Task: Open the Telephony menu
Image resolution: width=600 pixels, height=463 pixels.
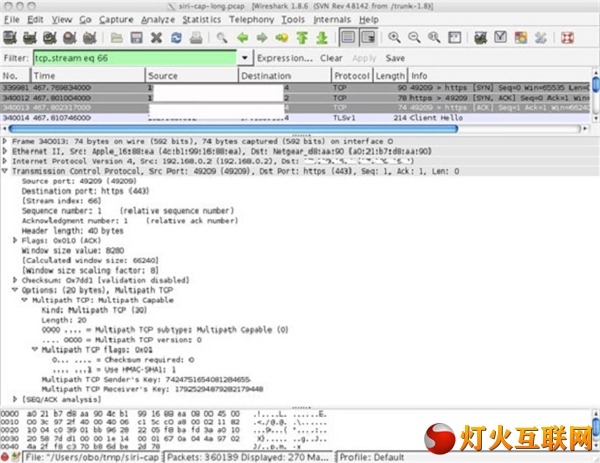Action: [x=251, y=20]
